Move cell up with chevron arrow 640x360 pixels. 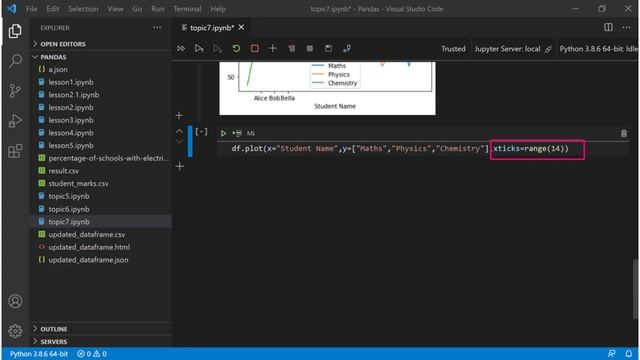(179, 131)
